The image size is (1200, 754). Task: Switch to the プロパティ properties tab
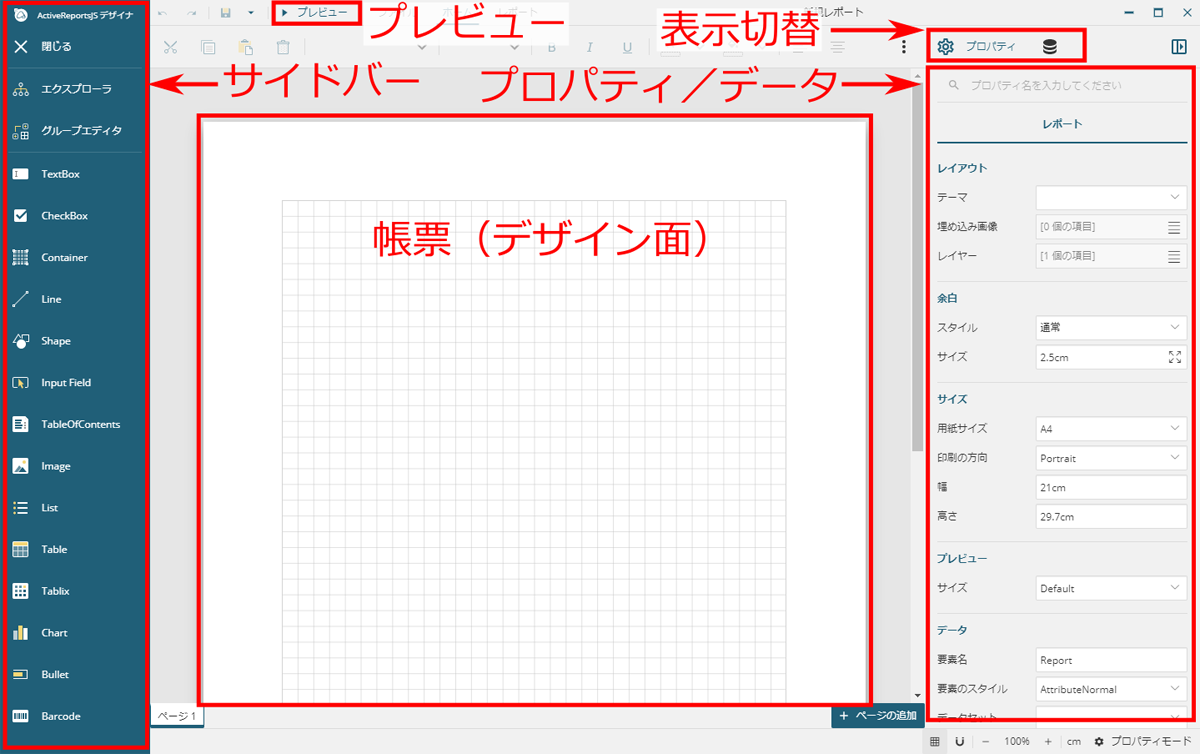pyautogui.click(x=977, y=46)
